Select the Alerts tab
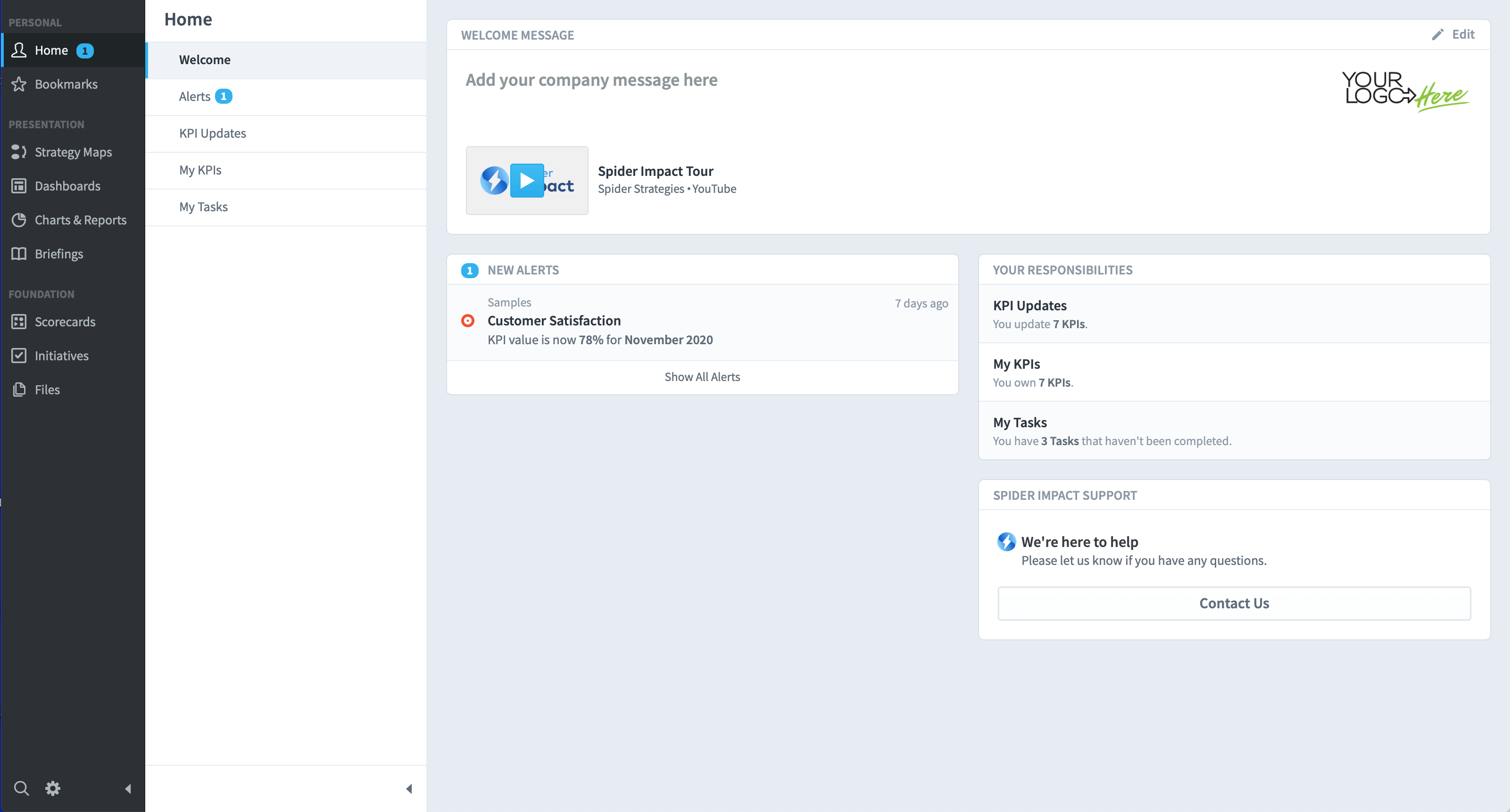The image size is (1510, 812). [x=195, y=97]
